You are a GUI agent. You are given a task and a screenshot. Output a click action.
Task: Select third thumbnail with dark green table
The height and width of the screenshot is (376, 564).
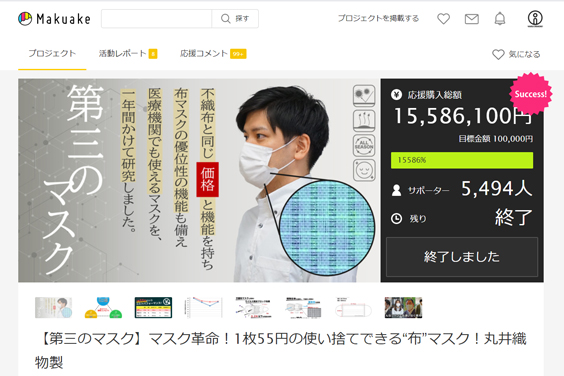coord(153,308)
